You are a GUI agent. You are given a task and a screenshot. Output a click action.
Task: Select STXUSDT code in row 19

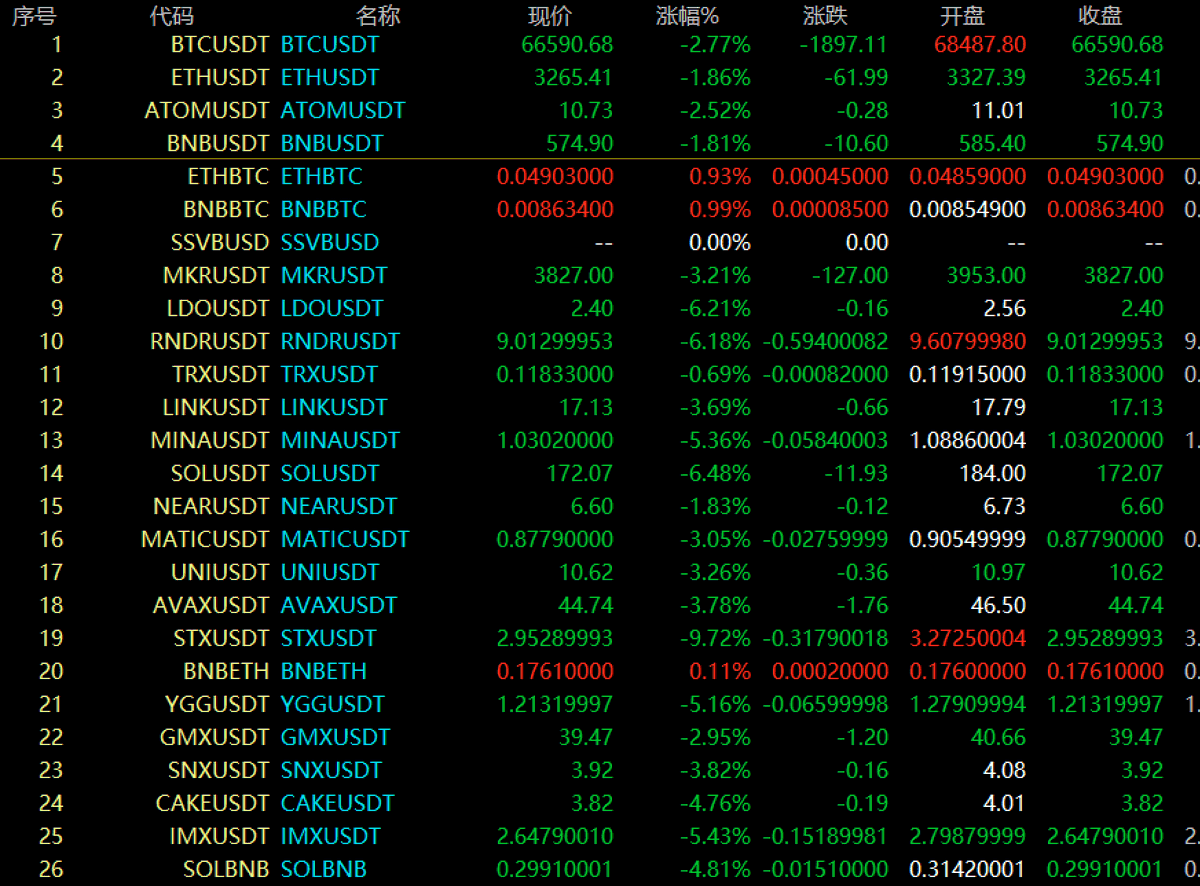pos(222,638)
